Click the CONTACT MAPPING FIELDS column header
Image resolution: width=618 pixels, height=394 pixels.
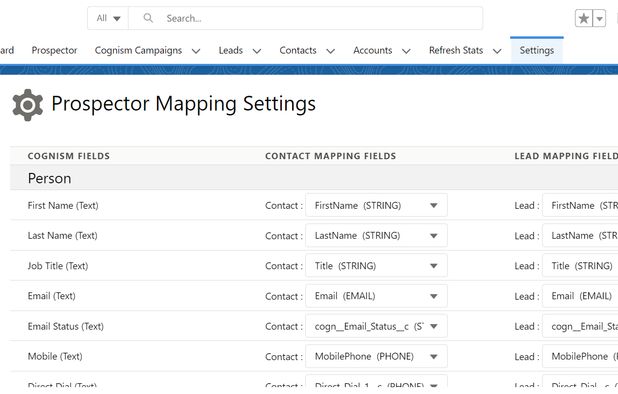330,156
